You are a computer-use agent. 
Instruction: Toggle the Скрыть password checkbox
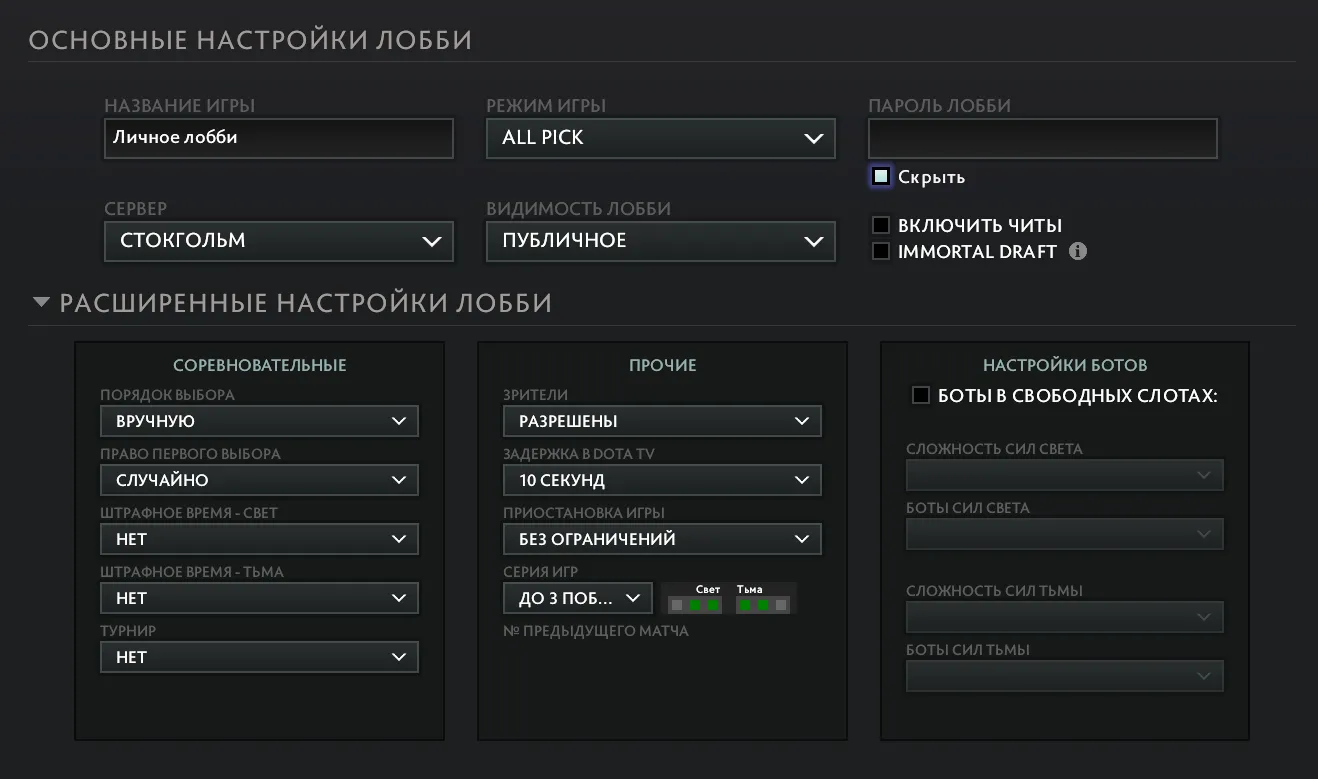[x=880, y=177]
